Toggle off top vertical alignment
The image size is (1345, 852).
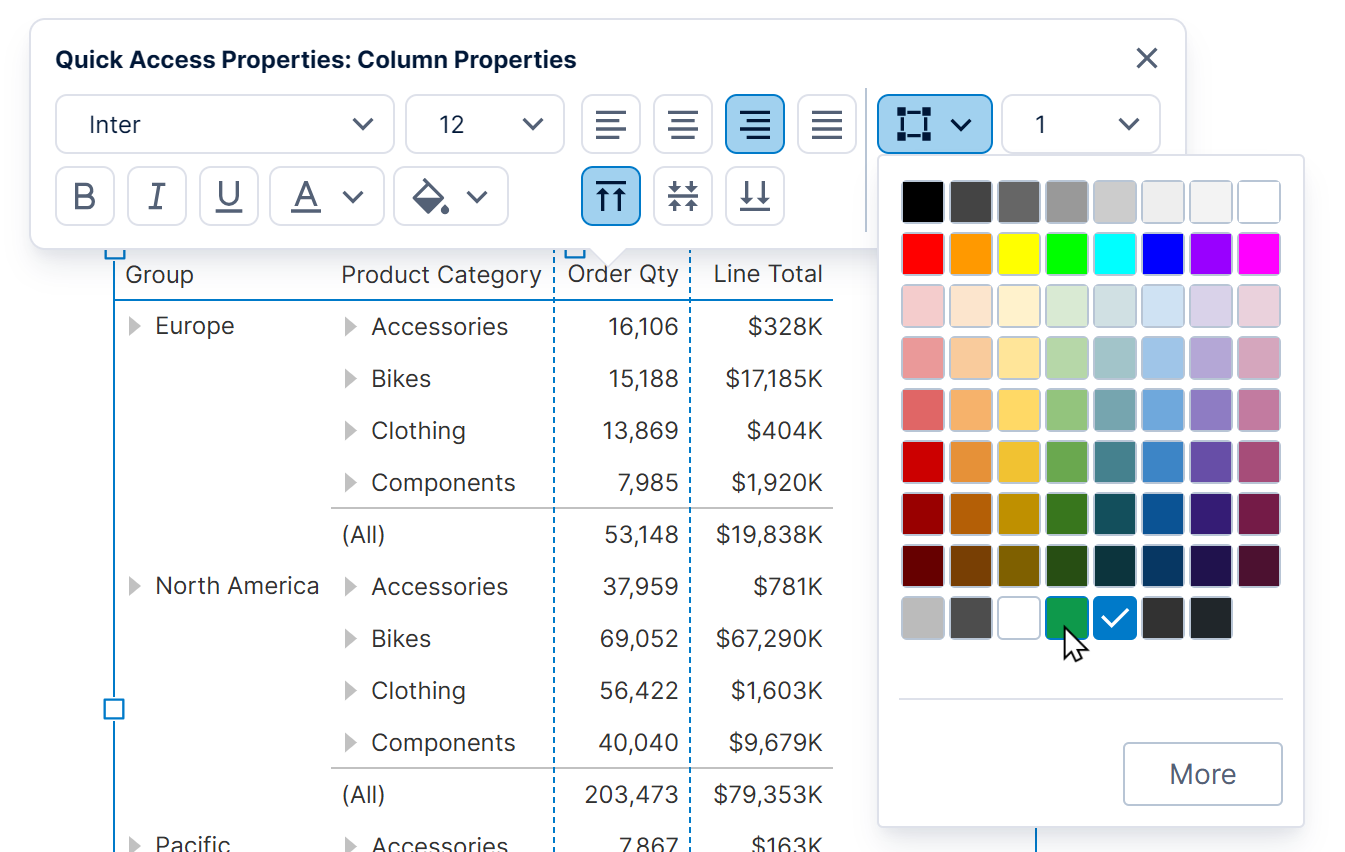[x=611, y=196]
